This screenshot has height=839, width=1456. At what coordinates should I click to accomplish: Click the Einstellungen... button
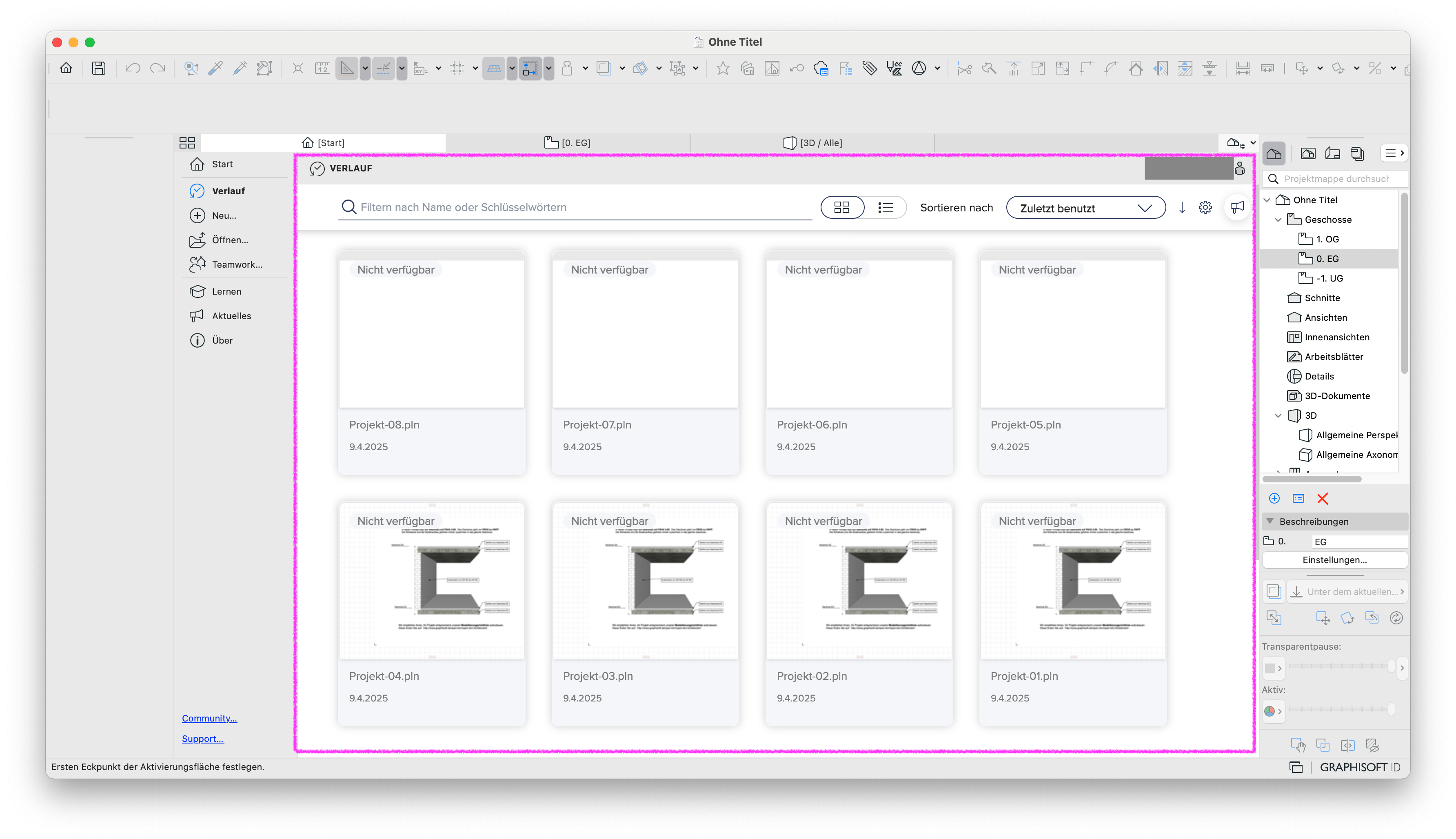tap(1334, 559)
